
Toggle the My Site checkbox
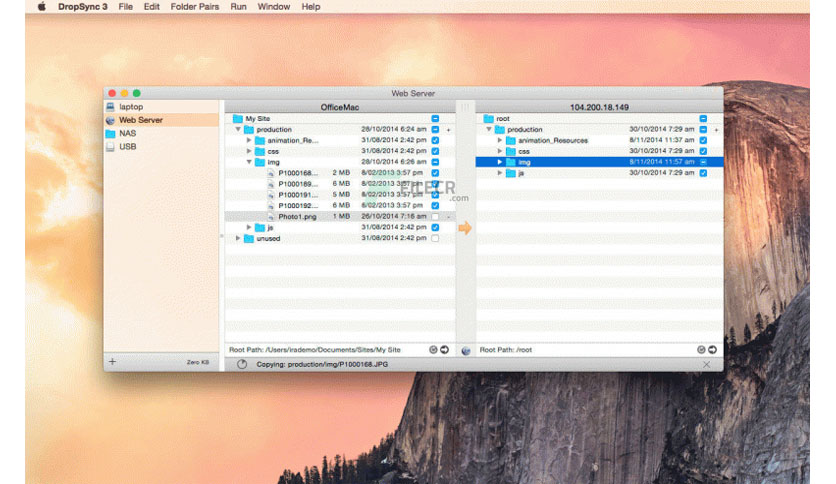435,118
